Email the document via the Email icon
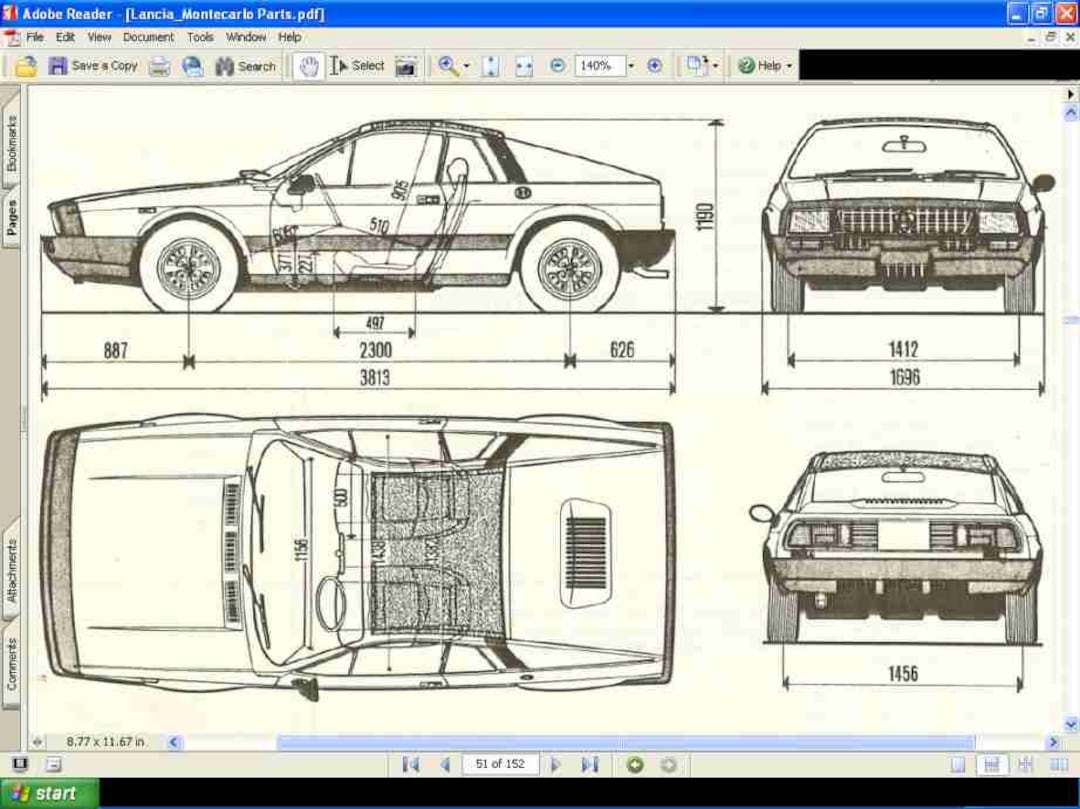The image size is (1080, 809). click(x=193, y=66)
